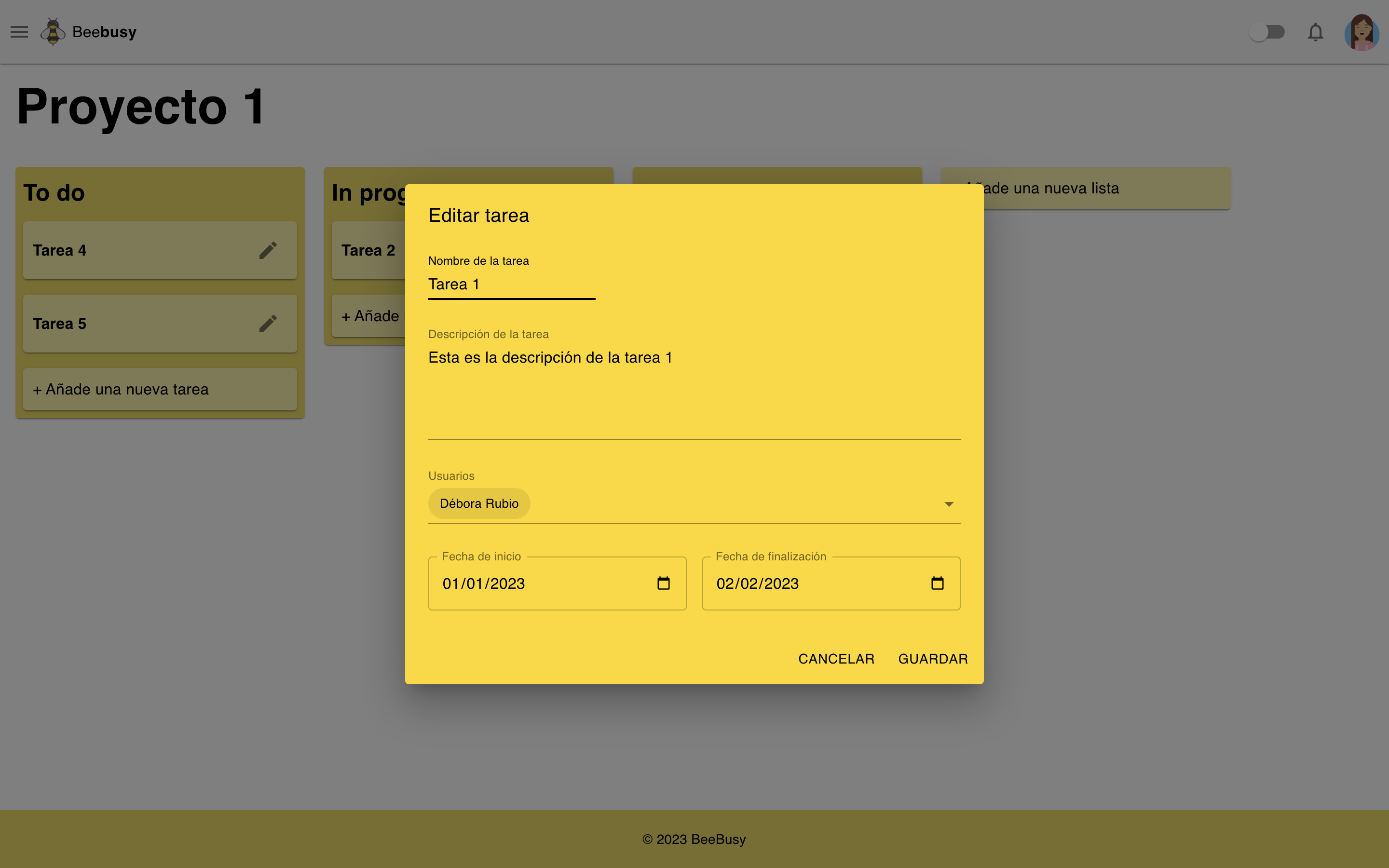1389x868 pixels.
Task: Open the calendar picker for Fecha de finalización
Action: [938, 583]
